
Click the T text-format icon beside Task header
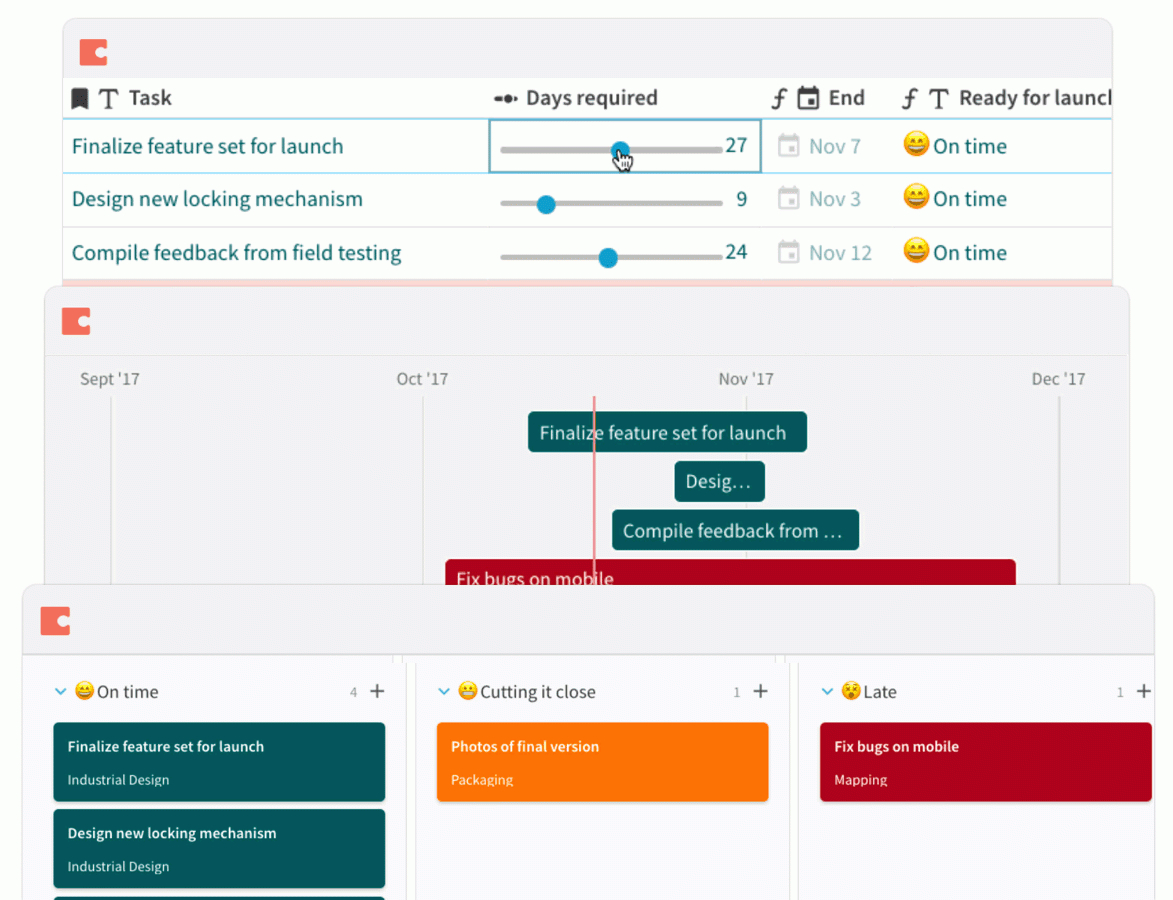[x=108, y=97]
